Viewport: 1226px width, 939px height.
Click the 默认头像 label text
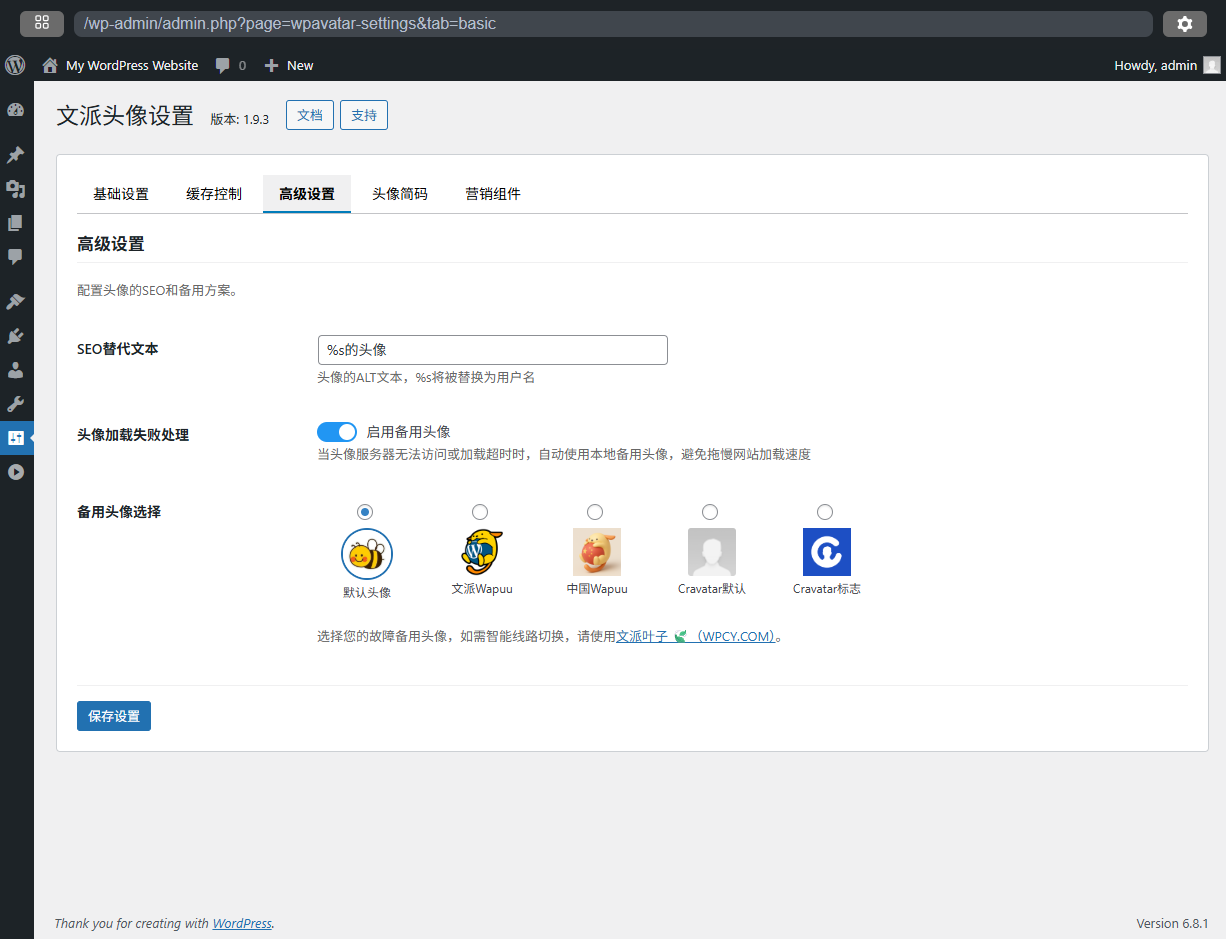point(367,592)
